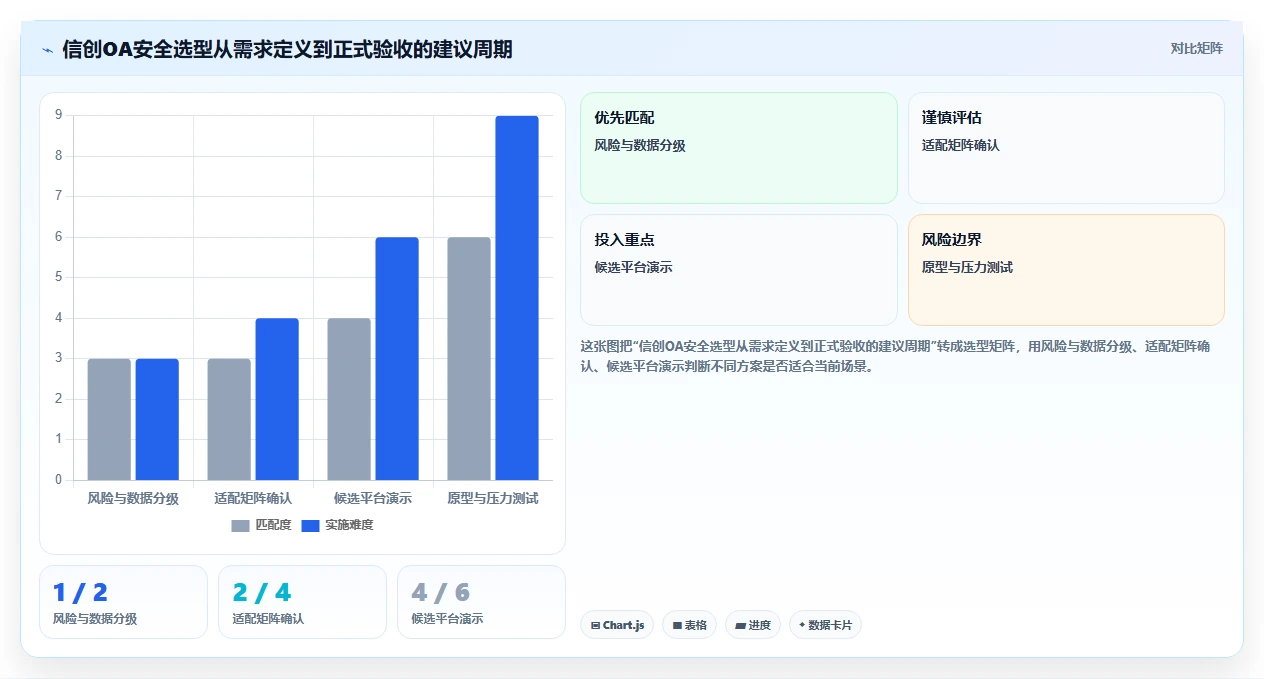Toggle the 匹配度 legend item
1264x679 pixels.
click(x=261, y=525)
